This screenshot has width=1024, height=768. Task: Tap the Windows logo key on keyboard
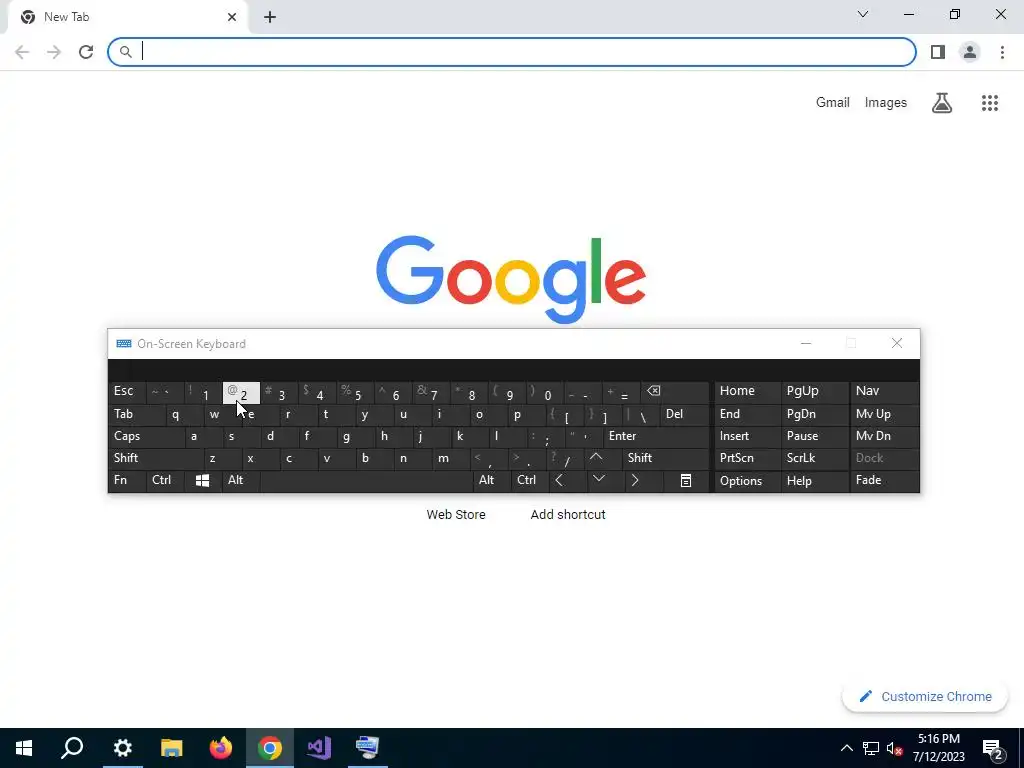[x=202, y=481]
